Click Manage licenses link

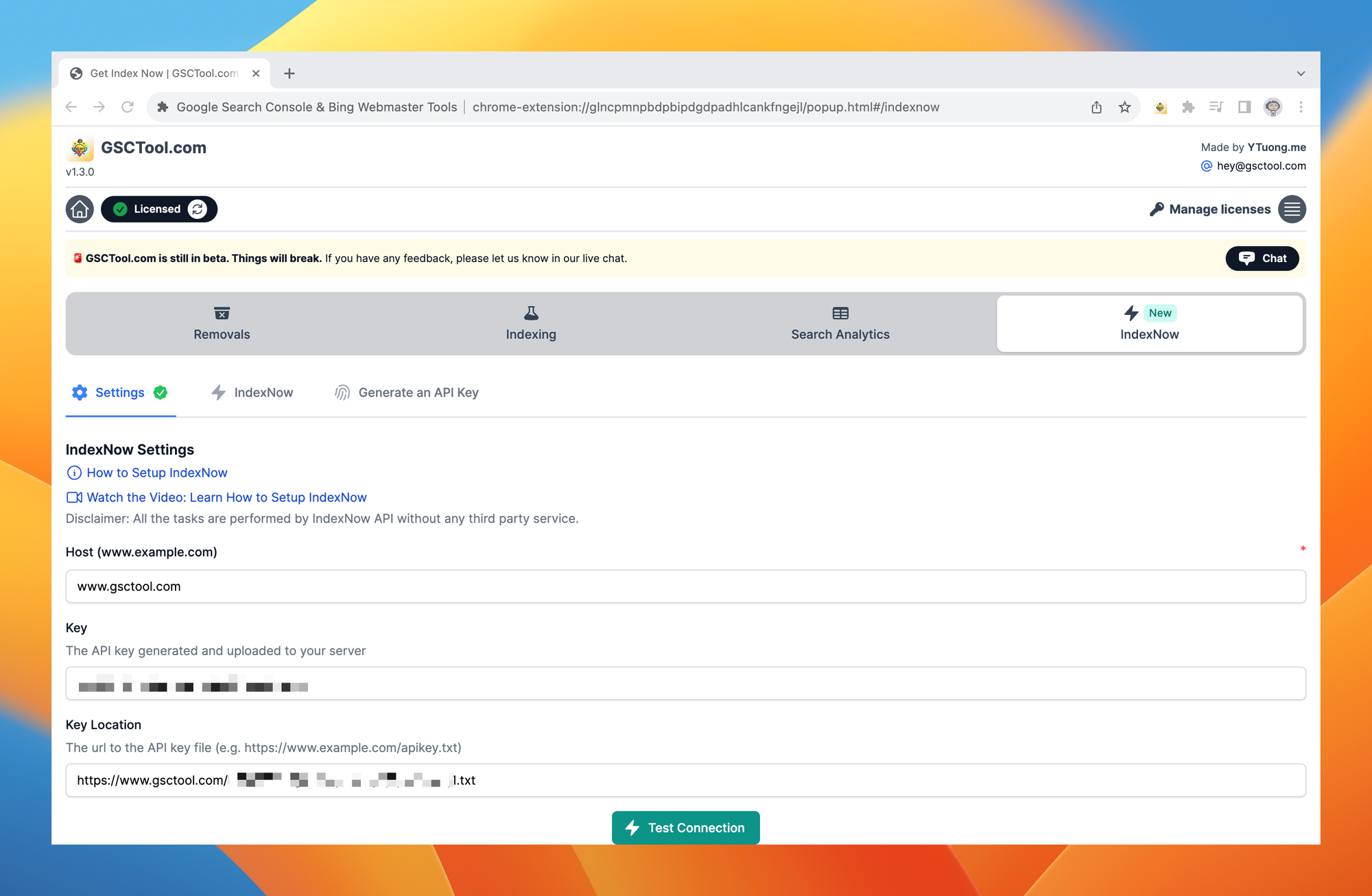1210,209
